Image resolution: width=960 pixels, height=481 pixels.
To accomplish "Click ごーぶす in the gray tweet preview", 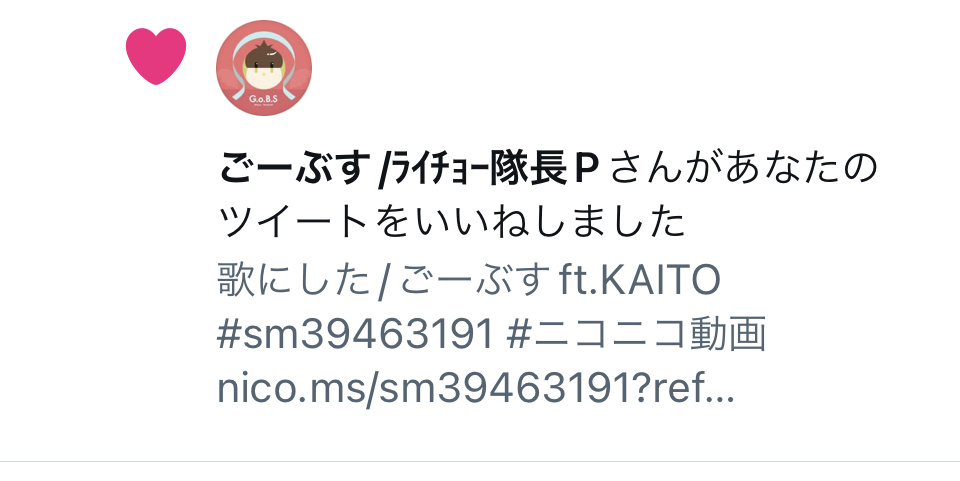I will [x=474, y=280].
